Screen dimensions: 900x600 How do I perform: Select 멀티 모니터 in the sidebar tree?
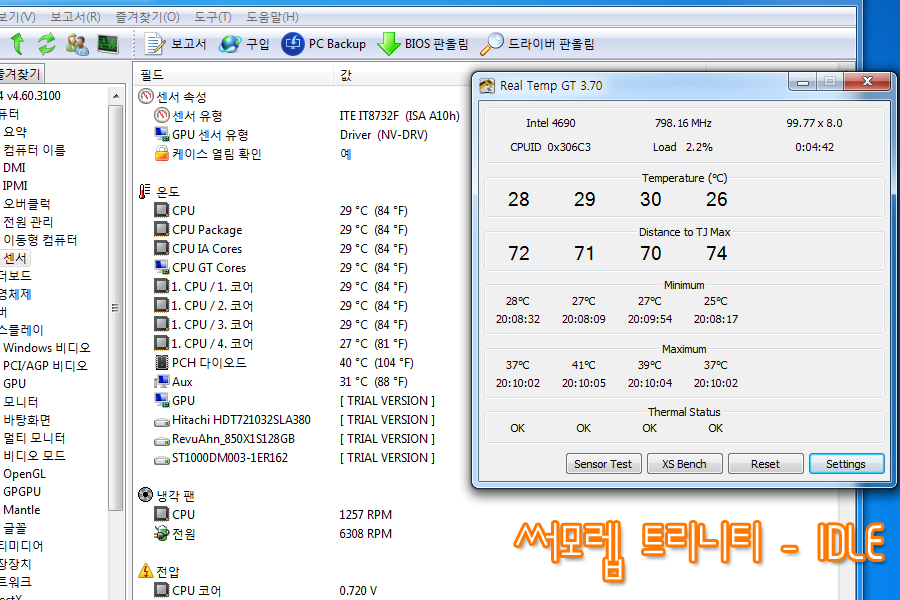[34, 438]
